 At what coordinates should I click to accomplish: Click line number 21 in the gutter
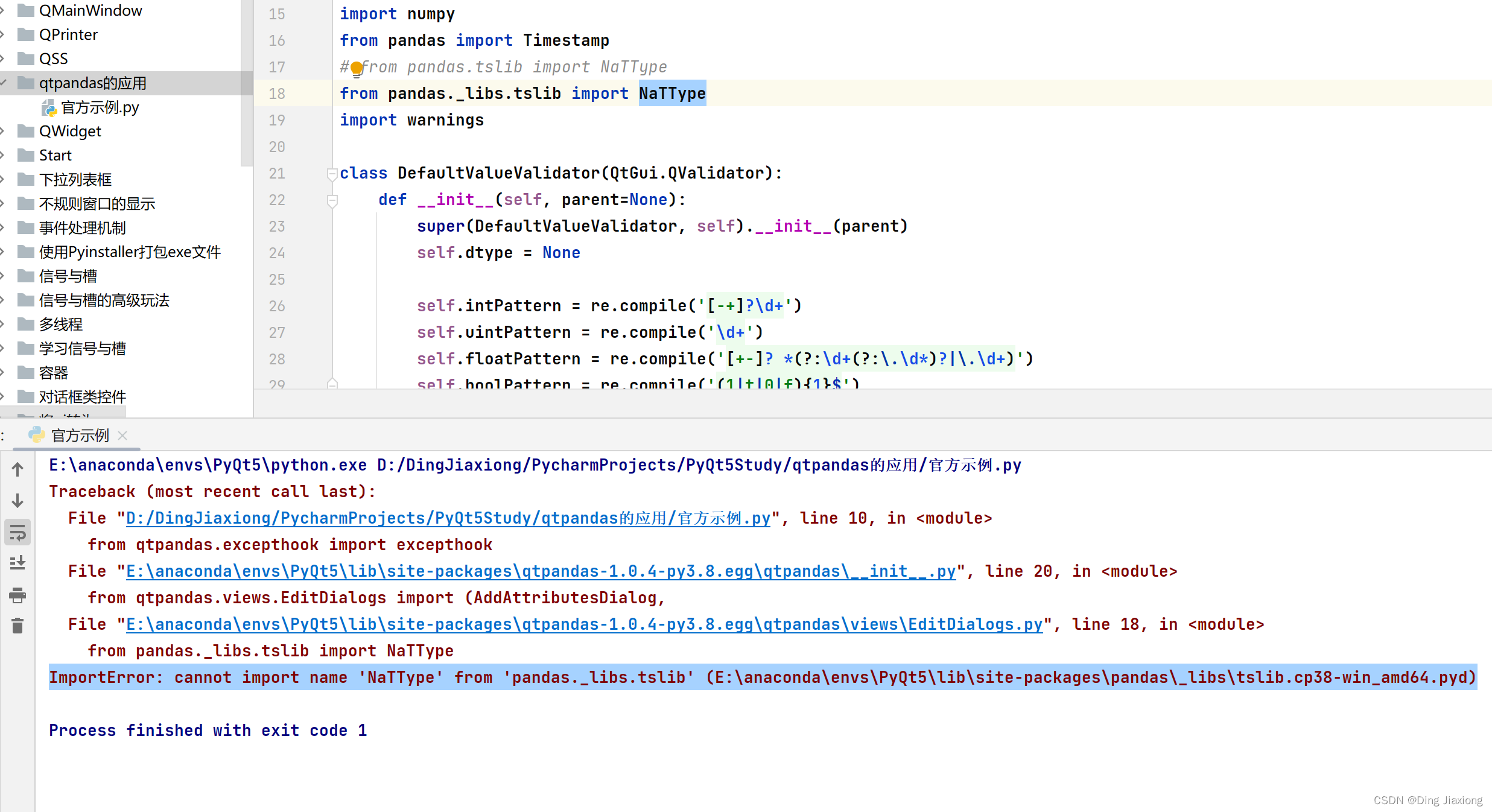(277, 173)
